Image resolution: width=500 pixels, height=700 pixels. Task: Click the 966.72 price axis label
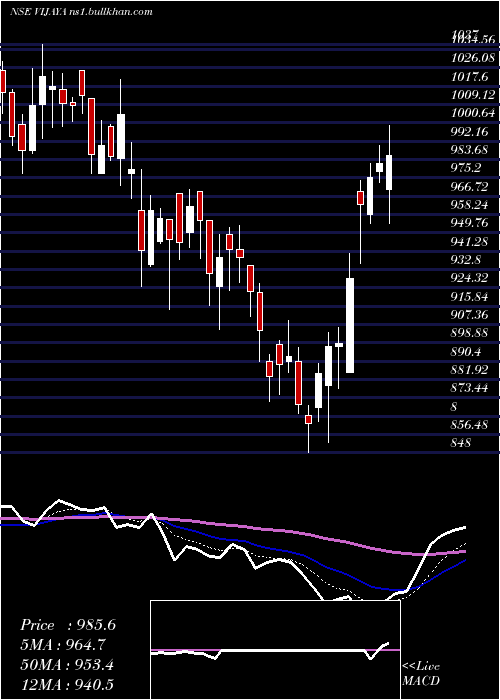click(x=472, y=187)
